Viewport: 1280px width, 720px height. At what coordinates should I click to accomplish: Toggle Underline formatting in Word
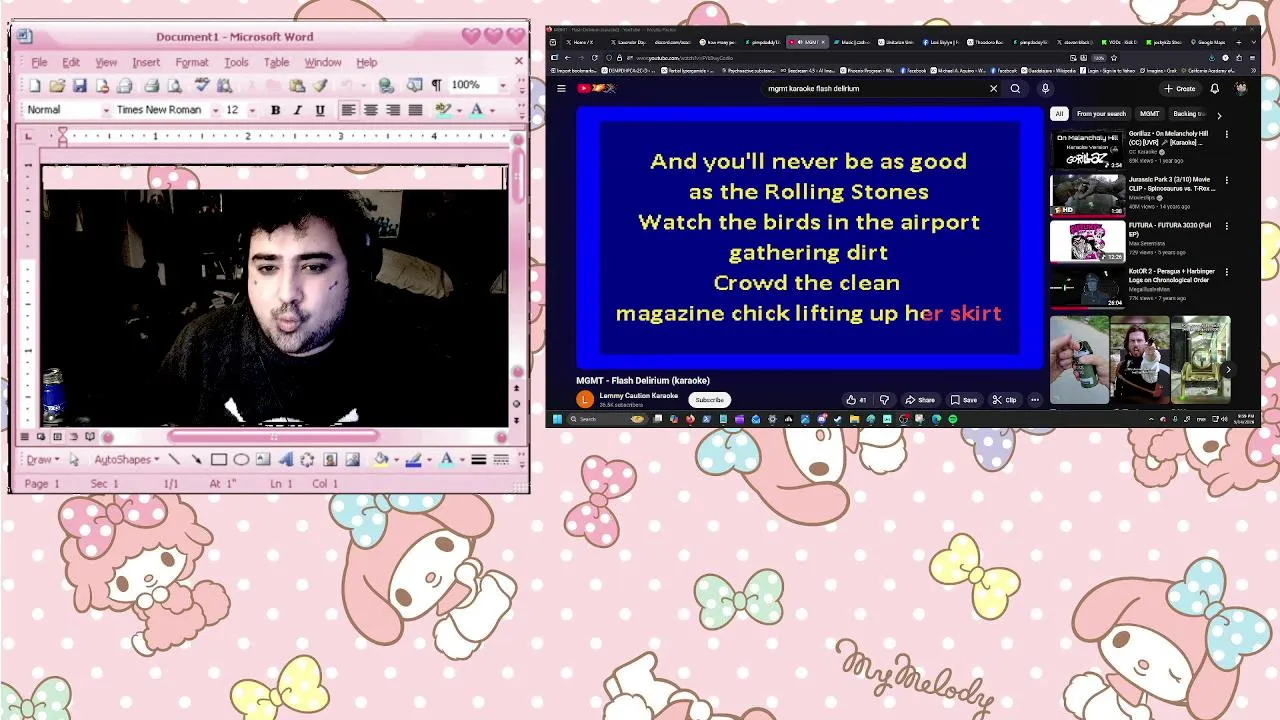click(320, 110)
